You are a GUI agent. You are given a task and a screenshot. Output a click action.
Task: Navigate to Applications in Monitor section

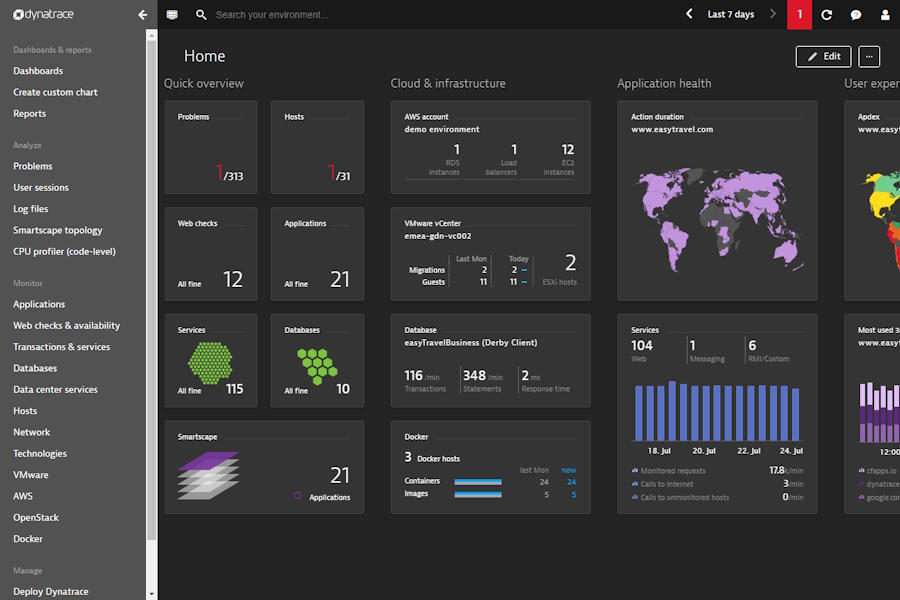[x=39, y=304]
